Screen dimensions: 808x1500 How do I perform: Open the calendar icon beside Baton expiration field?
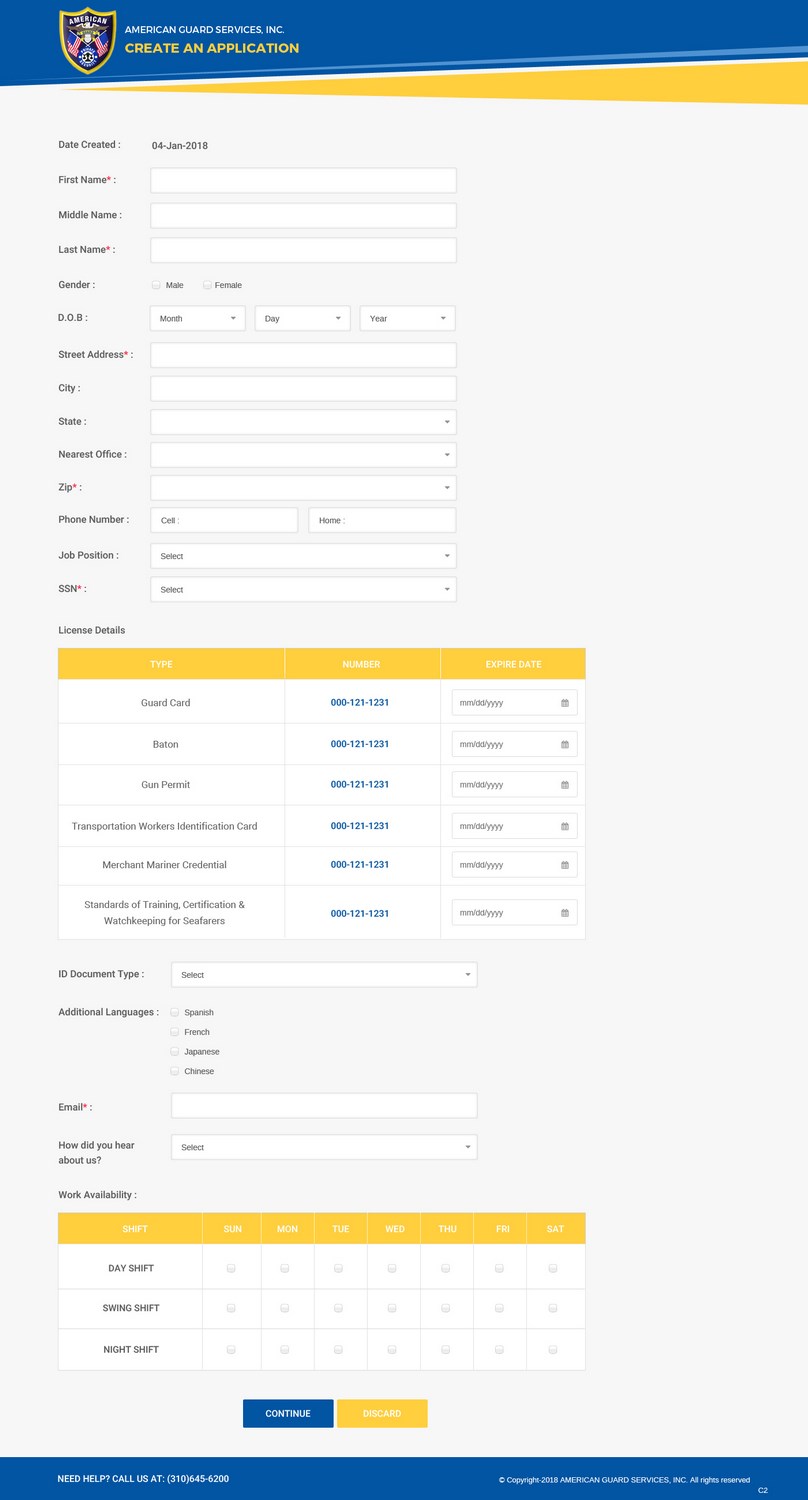coord(566,743)
